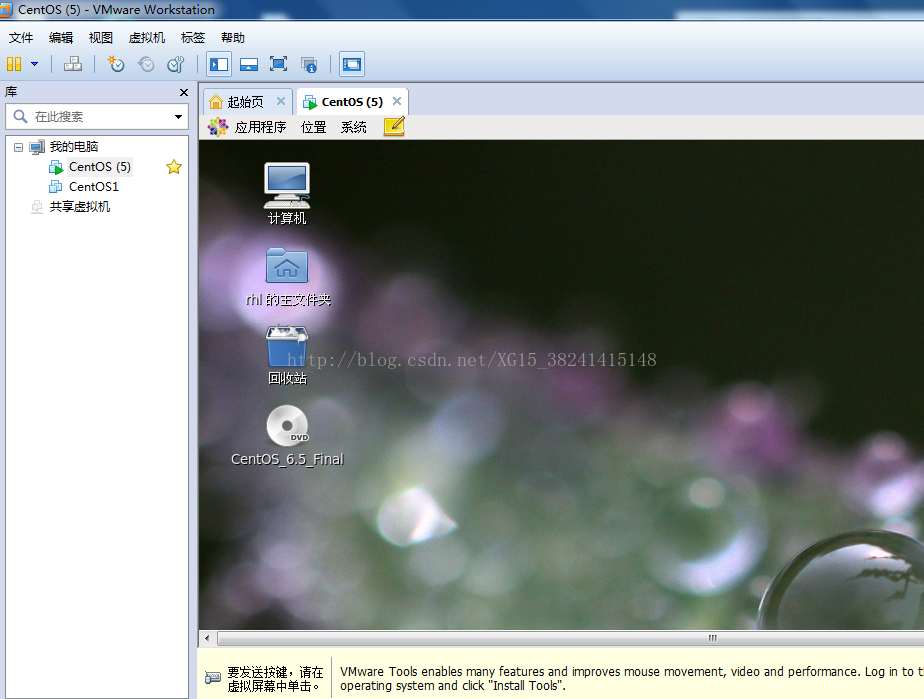The width and height of the screenshot is (924, 699).
Task: Toggle the thumbnail bar view button
Action: click(249, 64)
